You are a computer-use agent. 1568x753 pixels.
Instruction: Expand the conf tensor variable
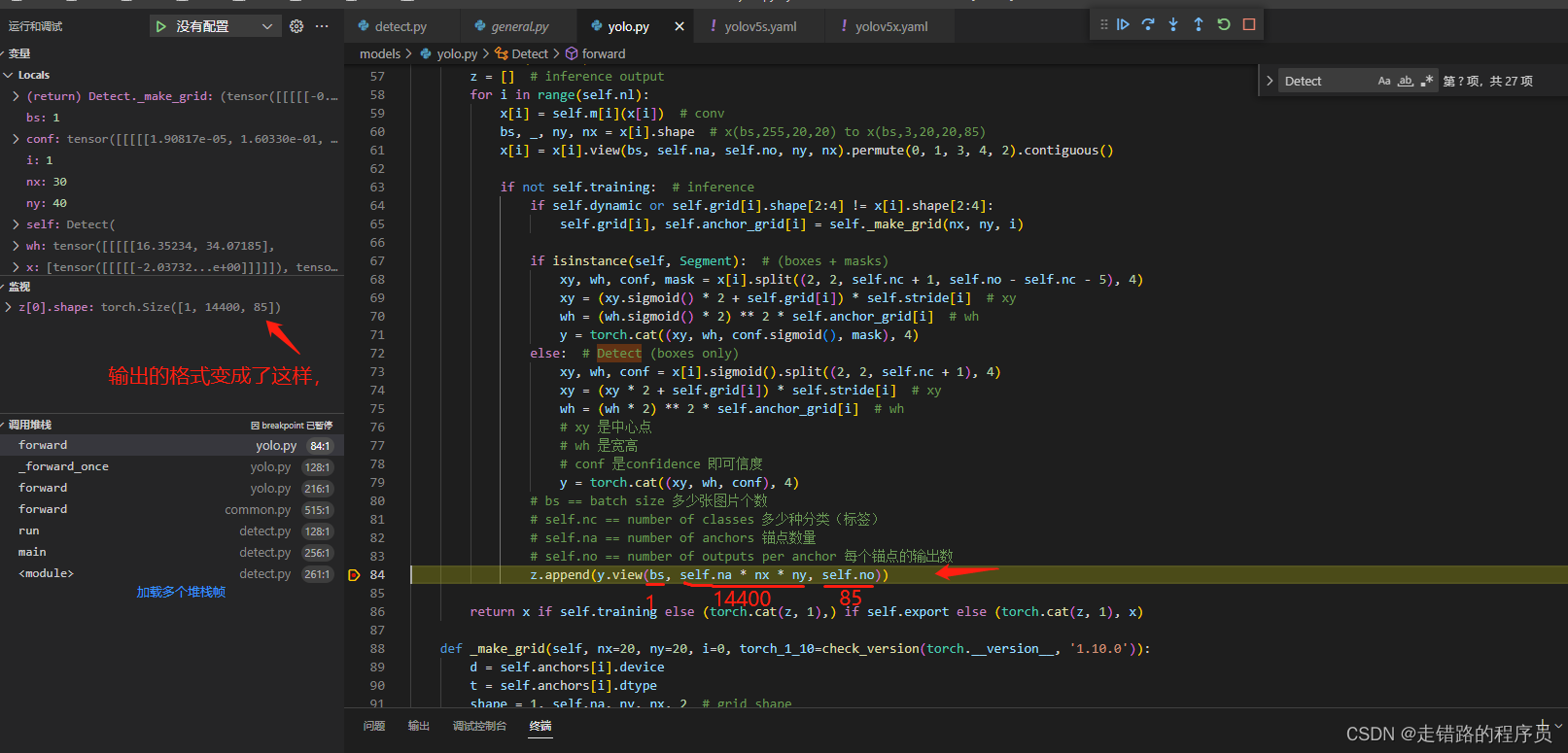pyautogui.click(x=16, y=139)
